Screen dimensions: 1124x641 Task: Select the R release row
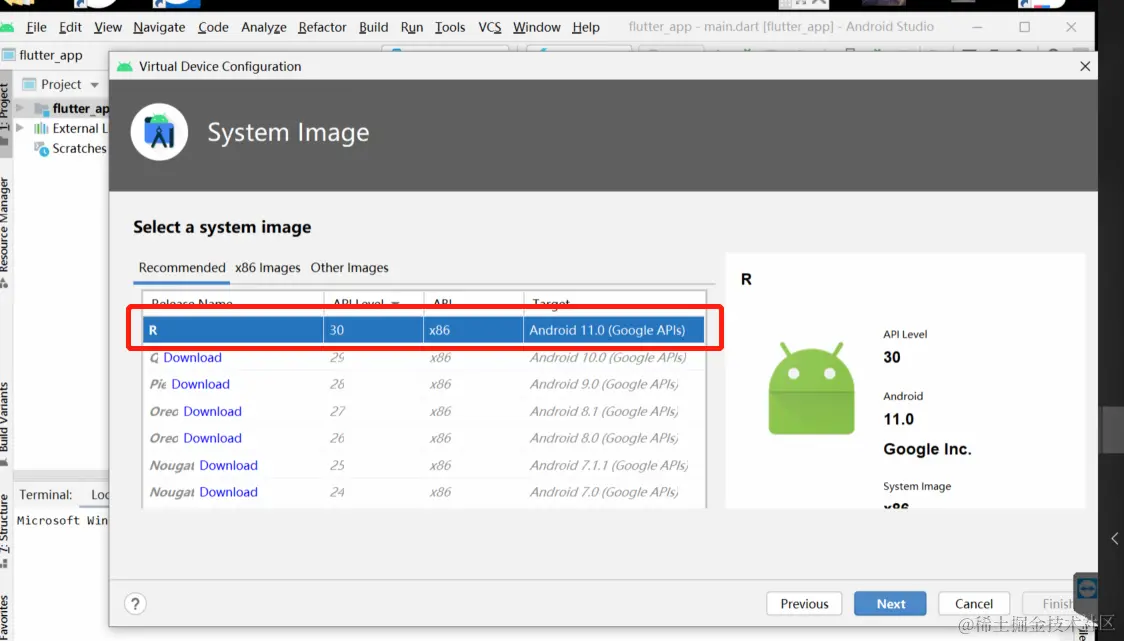[x=424, y=330]
